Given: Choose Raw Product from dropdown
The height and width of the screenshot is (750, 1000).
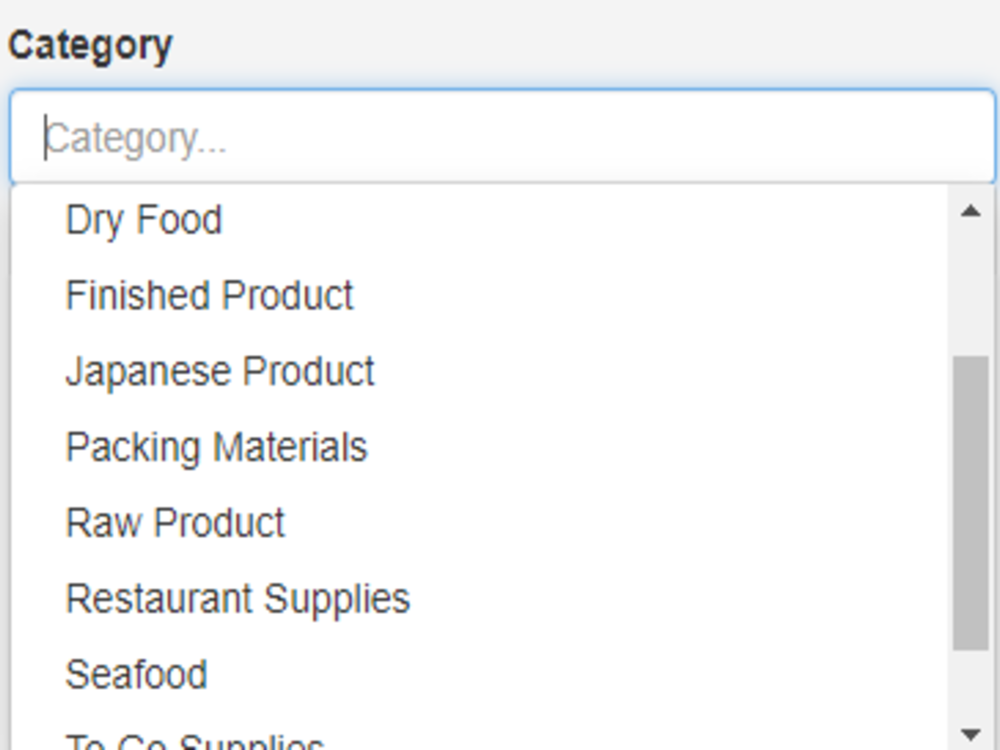Looking at the screenshot, I should click(x=480, y=523).
